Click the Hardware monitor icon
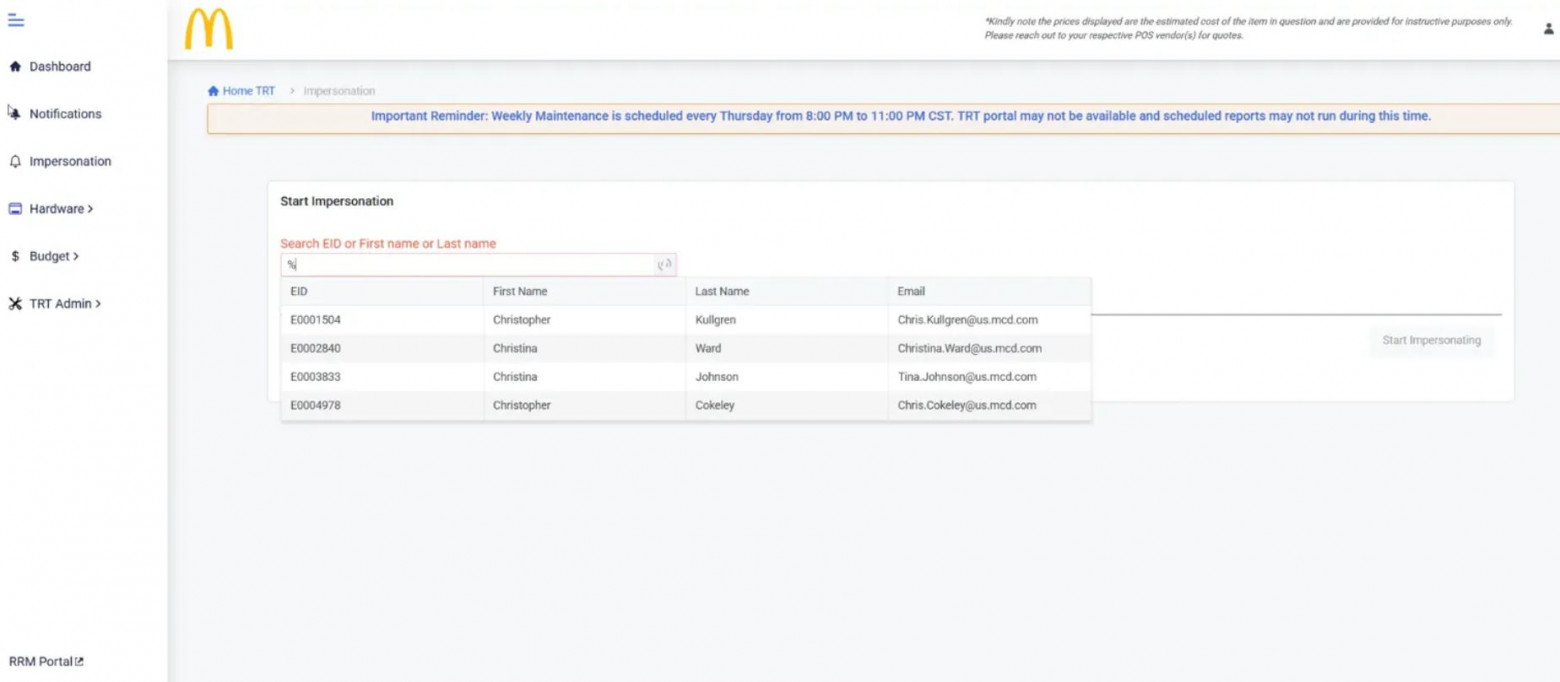The height and width of the screenshot is (682, 1560). tap(15, 209)
